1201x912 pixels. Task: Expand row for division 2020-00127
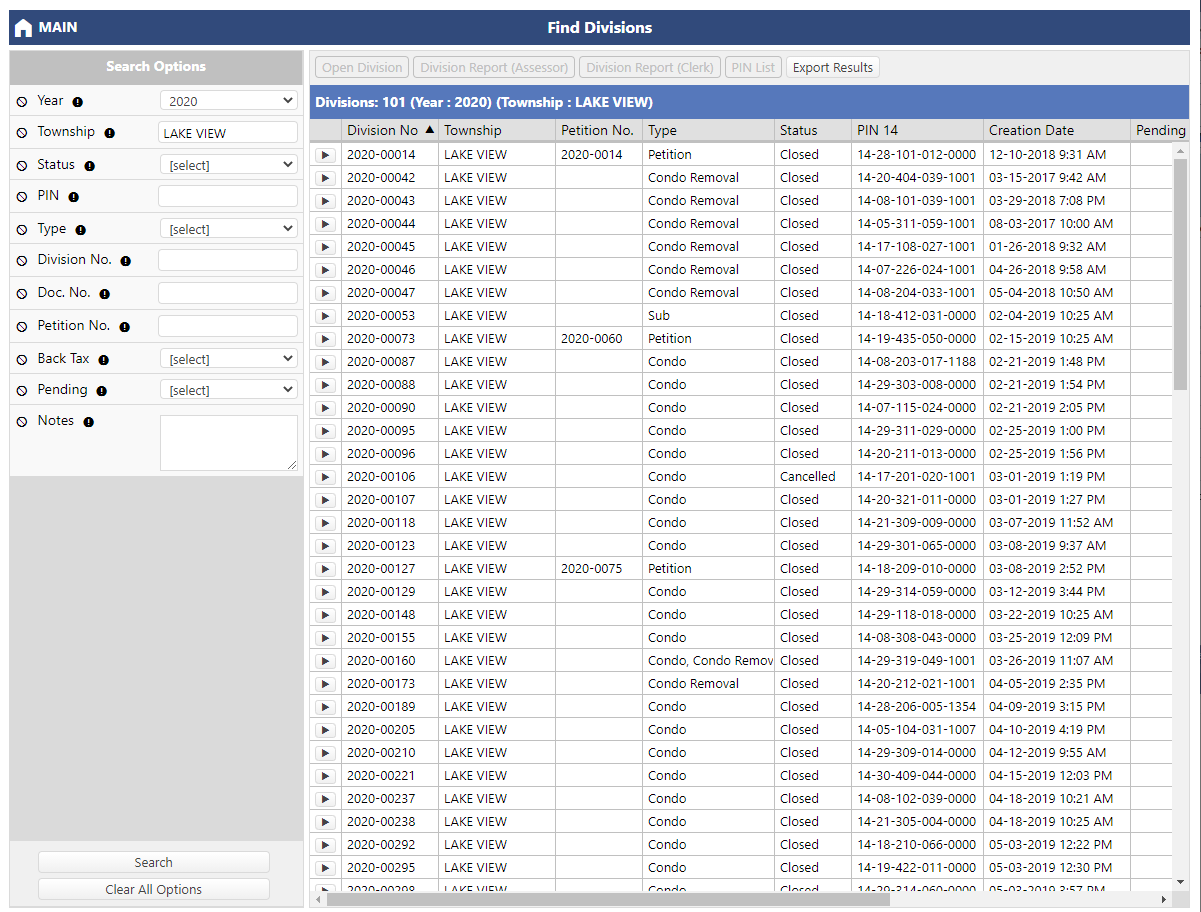pyautogui.click(x=325, y=569)
